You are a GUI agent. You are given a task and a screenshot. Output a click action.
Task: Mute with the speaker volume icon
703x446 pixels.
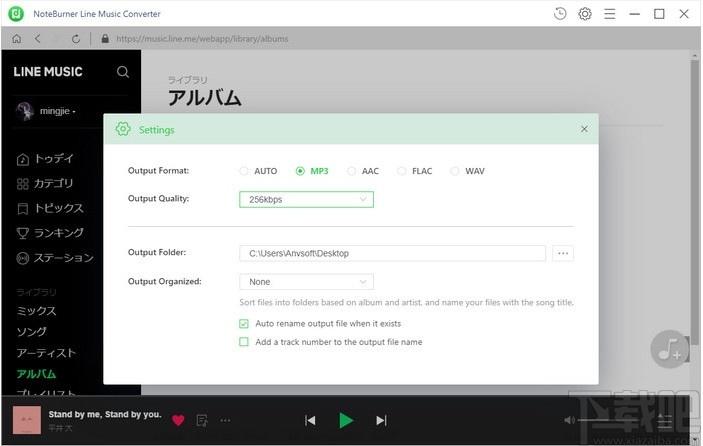[569, 420]
